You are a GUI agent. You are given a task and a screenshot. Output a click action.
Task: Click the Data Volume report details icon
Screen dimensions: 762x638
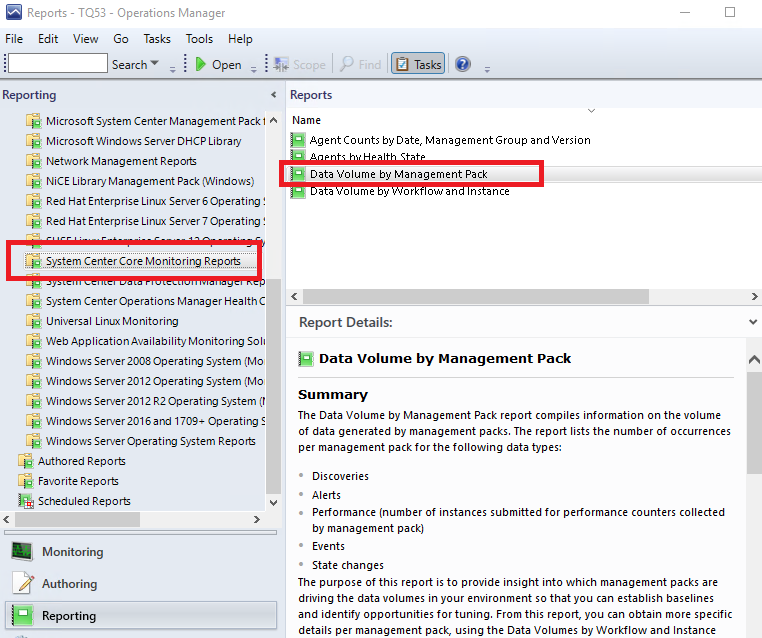(x=306, y=359)
